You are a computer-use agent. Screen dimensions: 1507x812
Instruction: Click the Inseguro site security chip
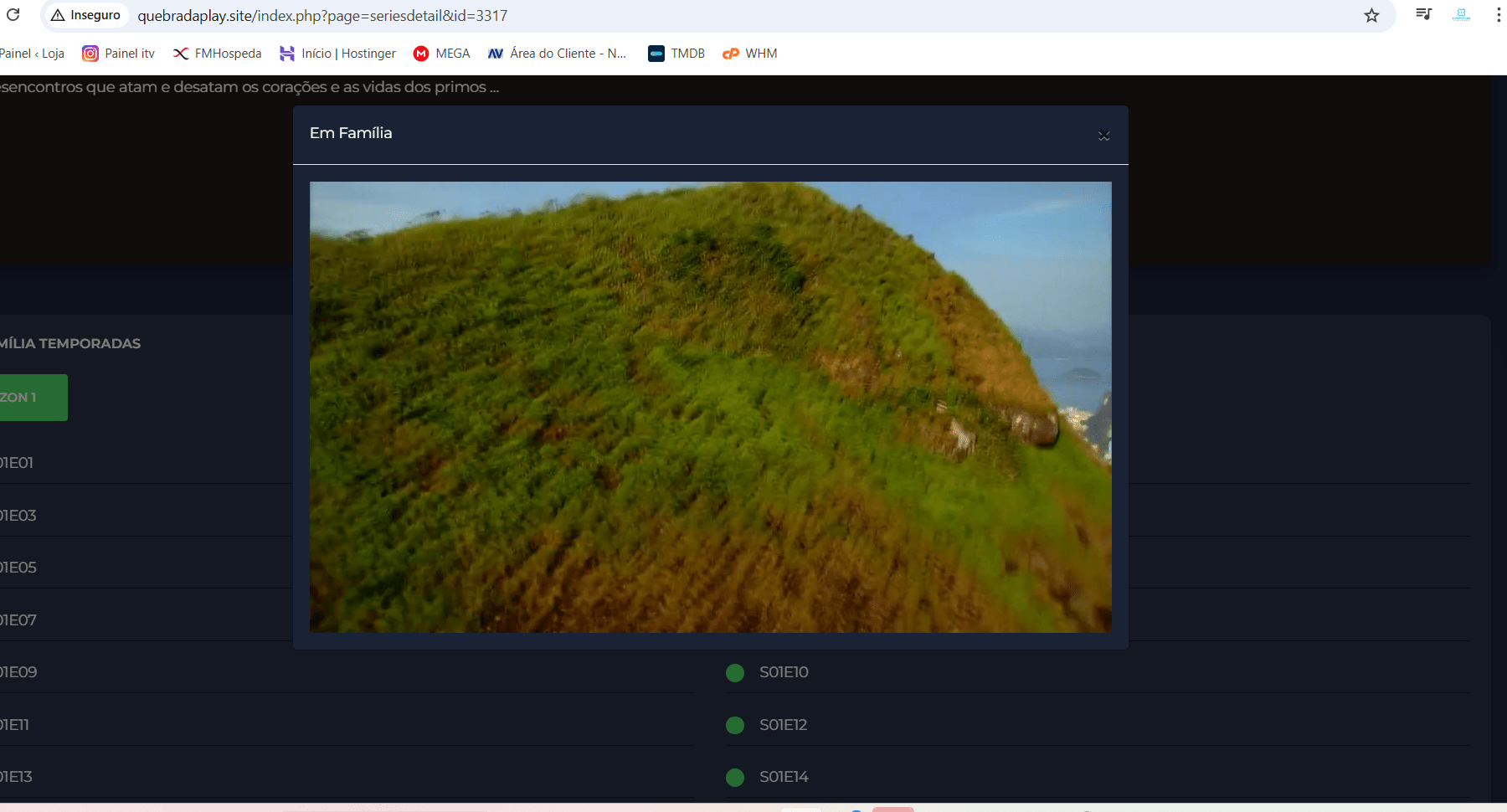(85, 15)
